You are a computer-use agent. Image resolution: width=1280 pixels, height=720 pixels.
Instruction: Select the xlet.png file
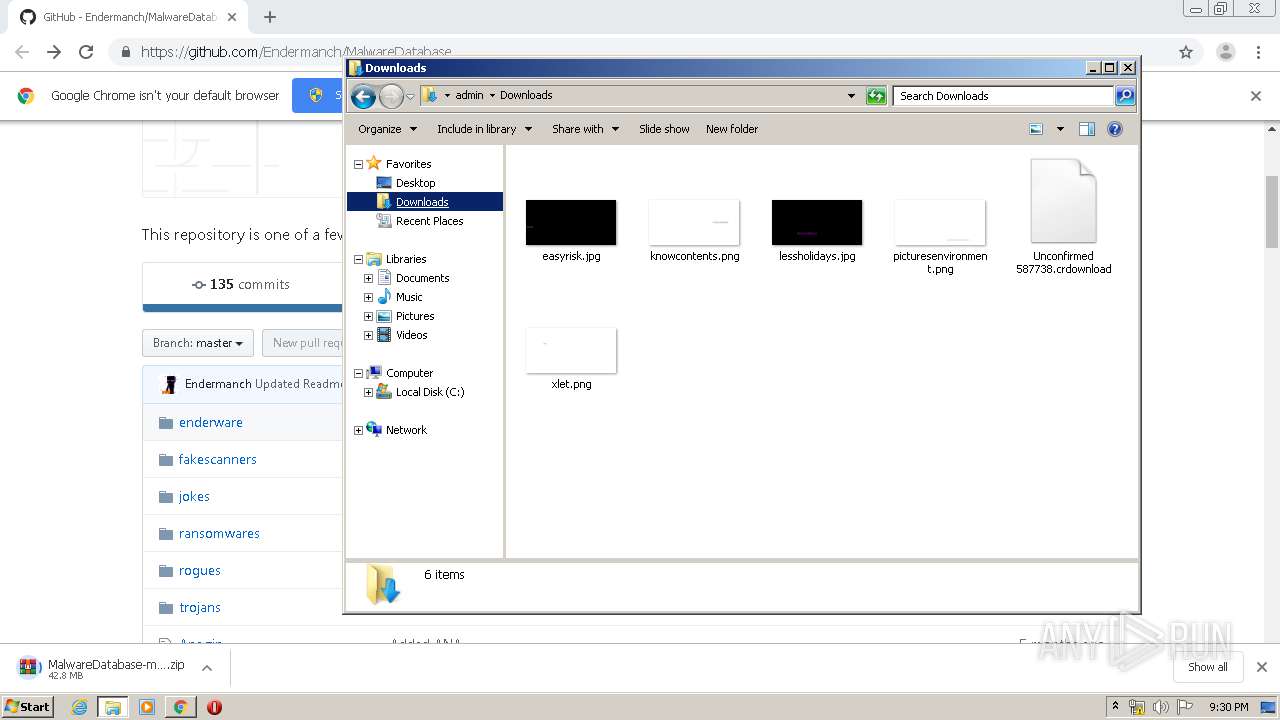point(571,358)
